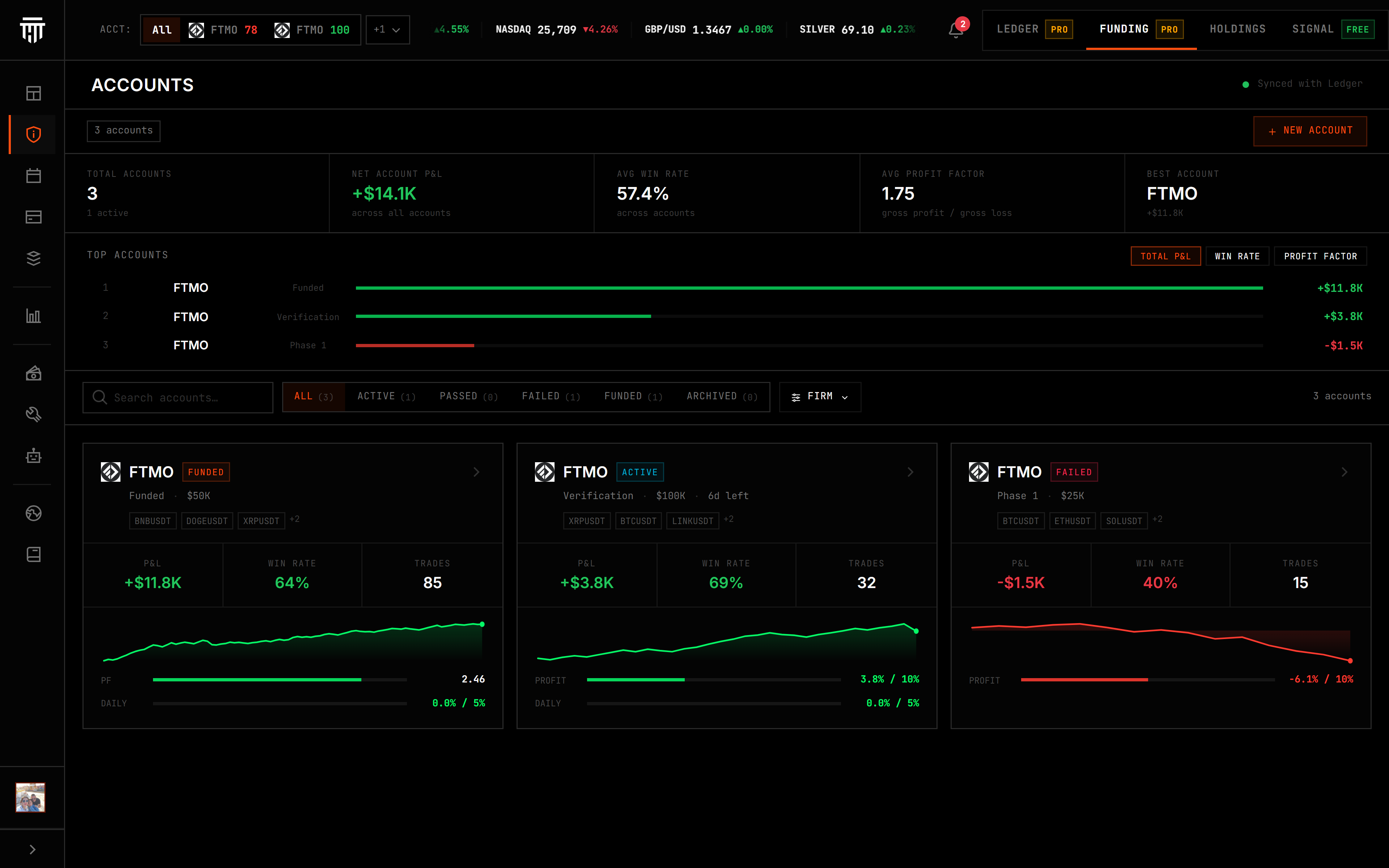
Task: Switch to the Holdings tab
Action: [x=1237, y=29]
